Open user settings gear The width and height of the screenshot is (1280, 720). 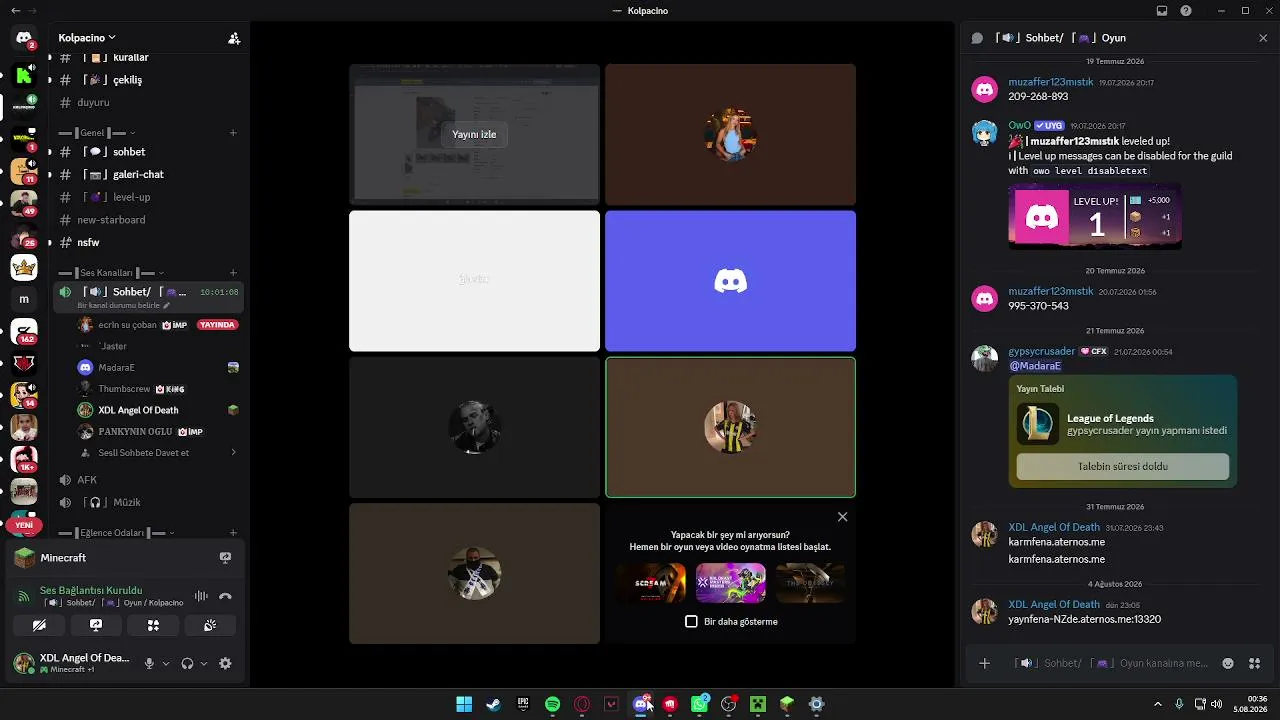(x=225, y=663)
